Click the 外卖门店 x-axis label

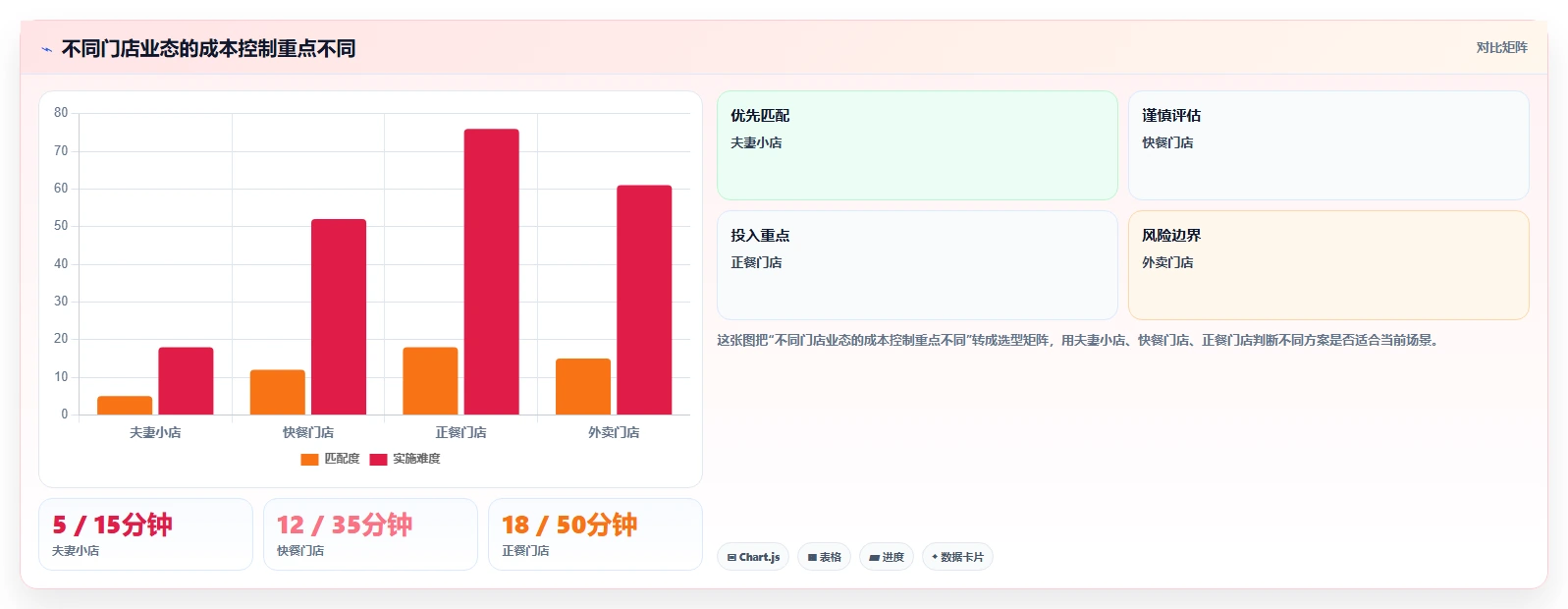(x=614, y=432)
